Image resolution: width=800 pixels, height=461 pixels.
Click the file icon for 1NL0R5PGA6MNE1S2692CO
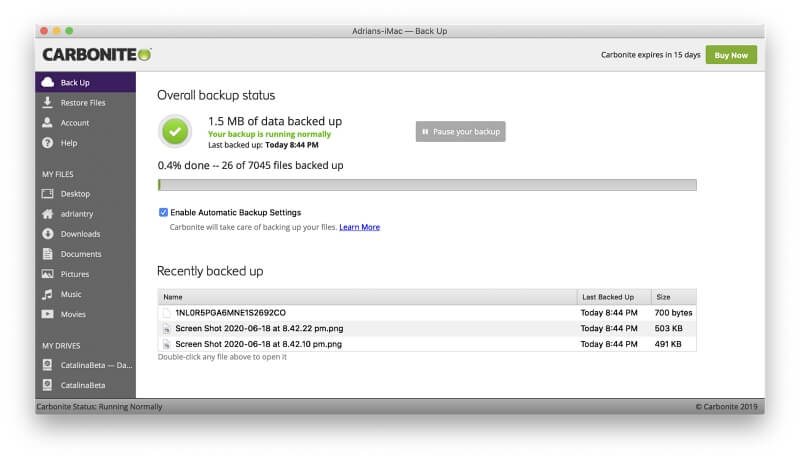click(166, 313)
